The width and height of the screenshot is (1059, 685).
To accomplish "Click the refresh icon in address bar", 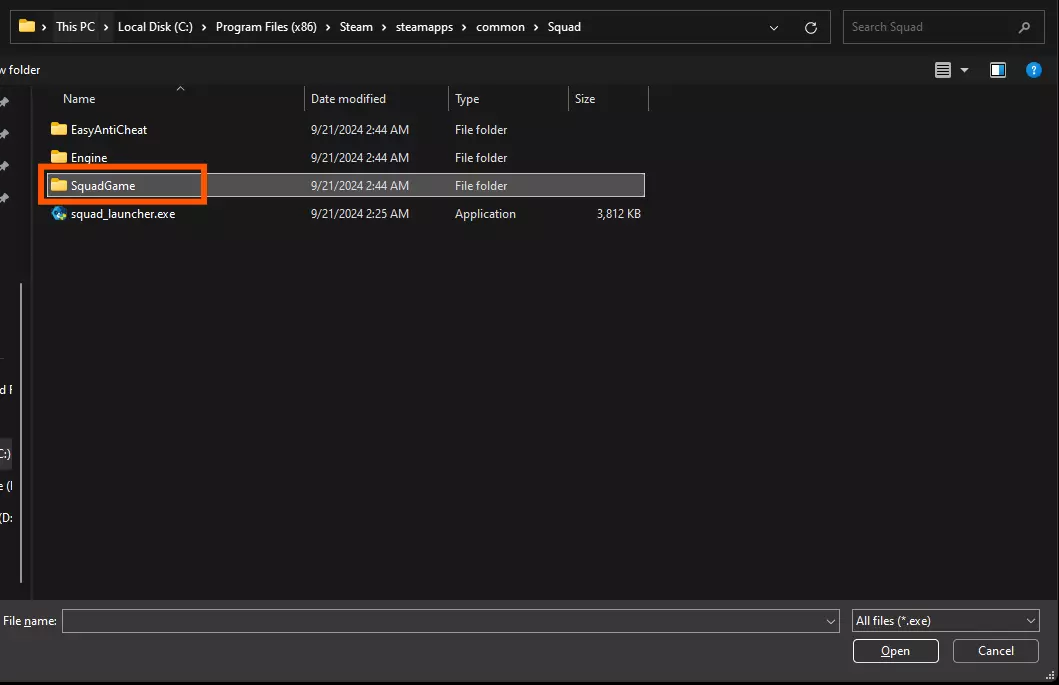I will 810,28.
